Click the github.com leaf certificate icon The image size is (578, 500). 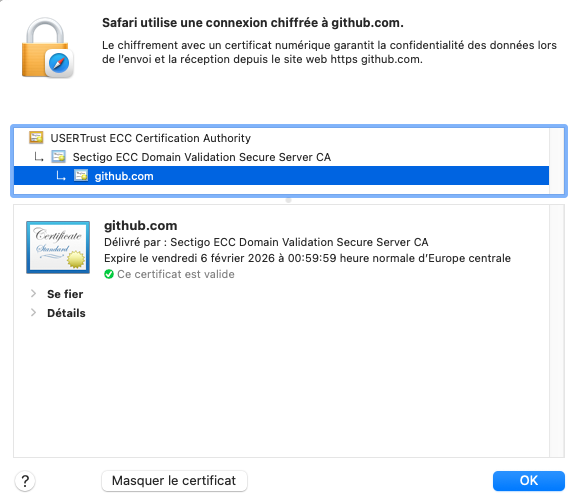tap(81, 176)
